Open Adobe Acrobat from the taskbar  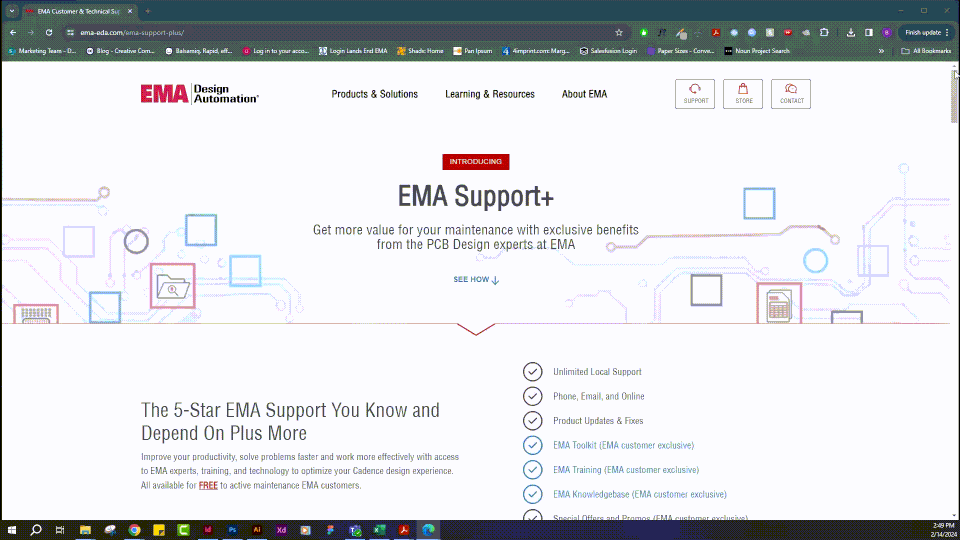(403, 530)
